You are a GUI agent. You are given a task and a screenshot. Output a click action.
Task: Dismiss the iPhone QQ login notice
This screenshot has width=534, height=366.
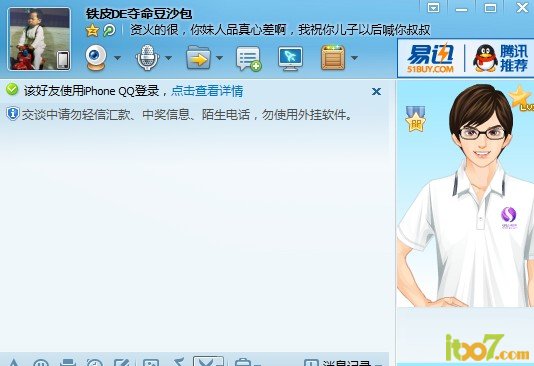click(x=376, y=91)
